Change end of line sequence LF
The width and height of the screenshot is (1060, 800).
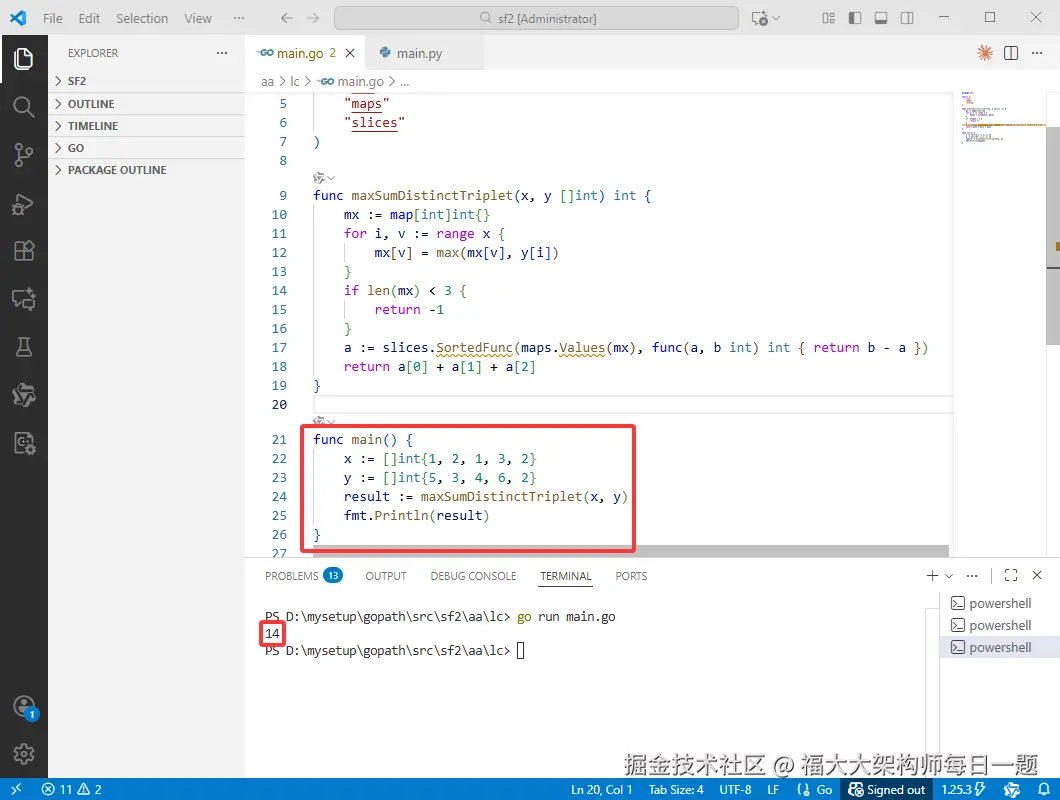click(773, 789)
